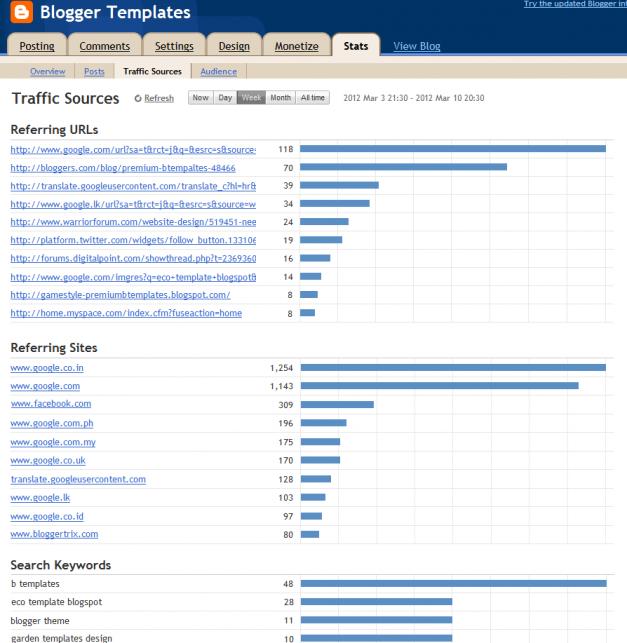Open the translate.googleusercontent.com/translate_c referring URL
The width and height of the screenshot is (627, 643).
133,186
